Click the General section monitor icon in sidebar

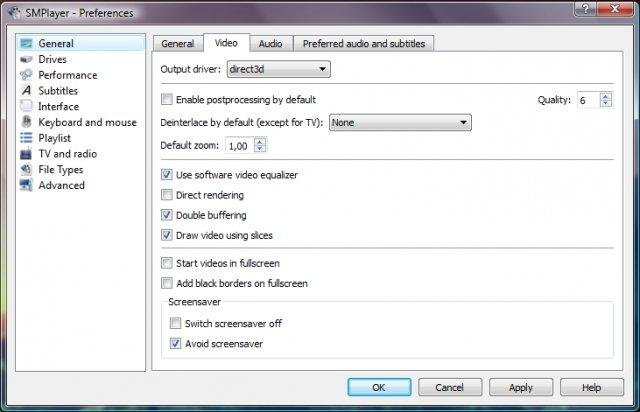26,43
